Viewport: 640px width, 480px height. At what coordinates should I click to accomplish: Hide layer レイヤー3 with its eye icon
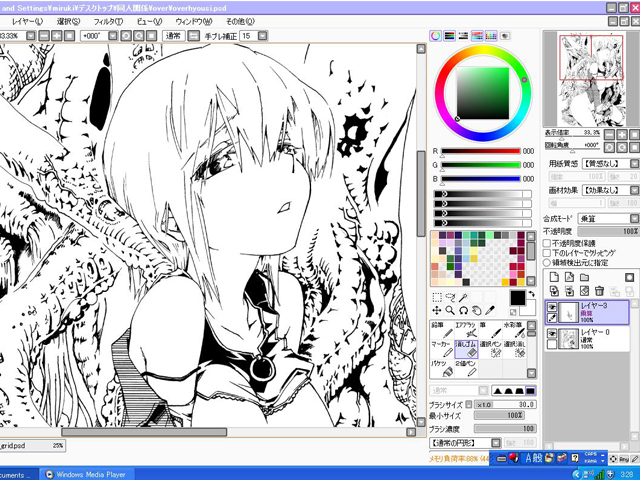[x=552, y=307]
